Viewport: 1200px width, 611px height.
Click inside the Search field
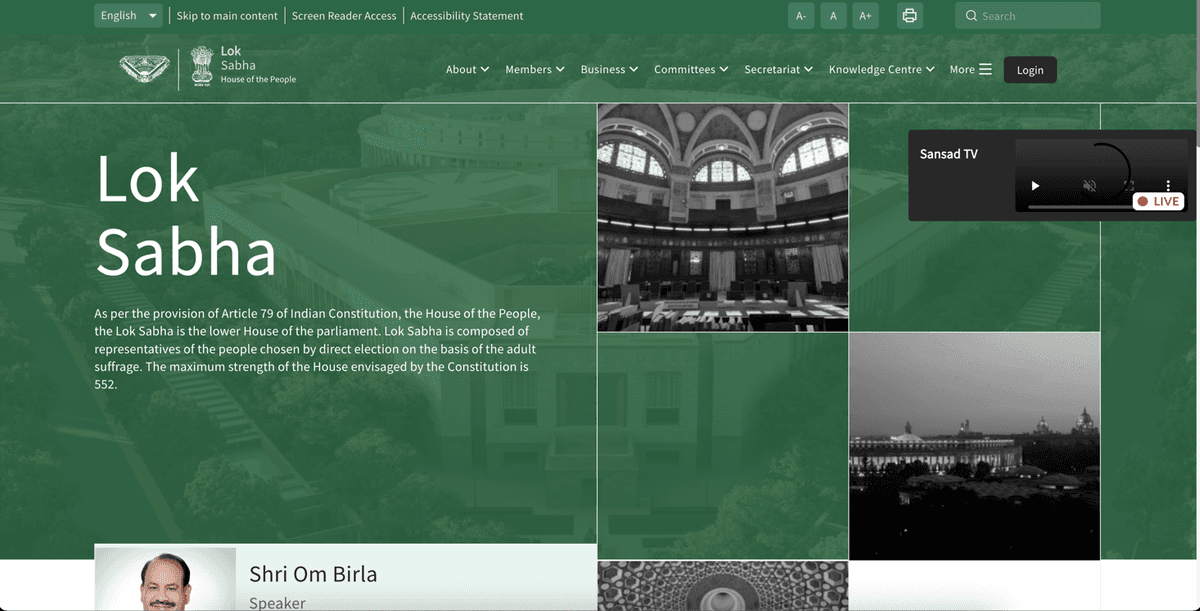point(1035,16)
